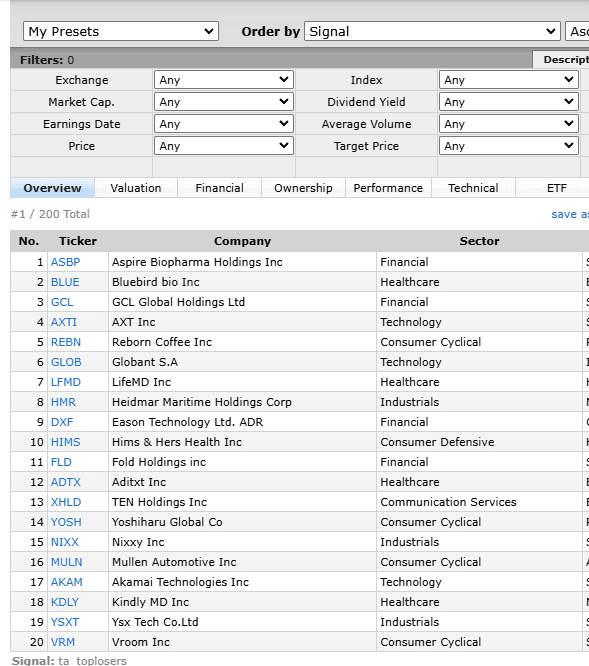Select the Consumer Defensive sector cell

pyautogui.click(x=479, y=442)
